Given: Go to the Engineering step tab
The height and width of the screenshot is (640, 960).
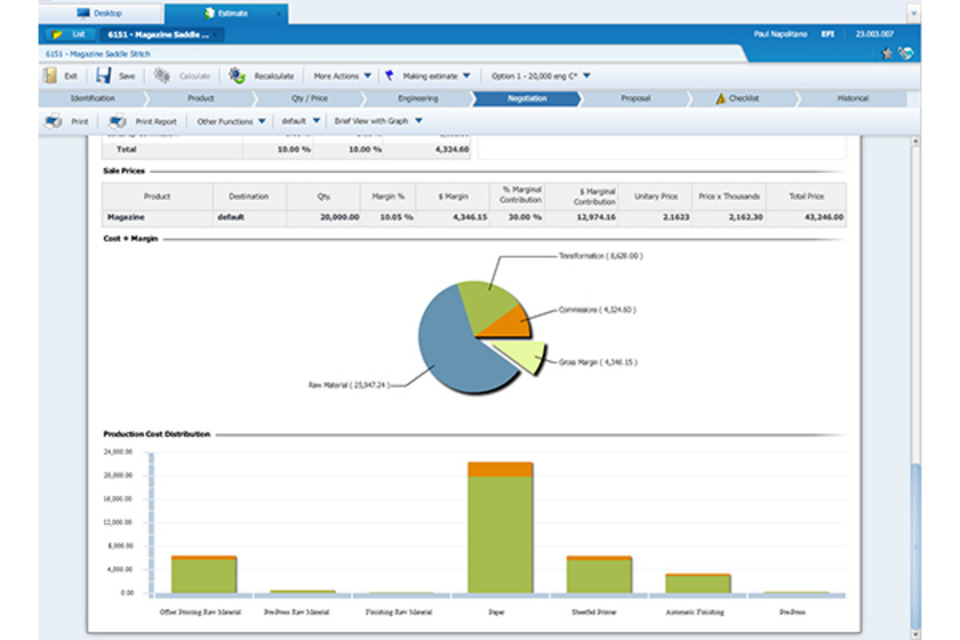Looking at the screenshot, I should coord(417,99).
